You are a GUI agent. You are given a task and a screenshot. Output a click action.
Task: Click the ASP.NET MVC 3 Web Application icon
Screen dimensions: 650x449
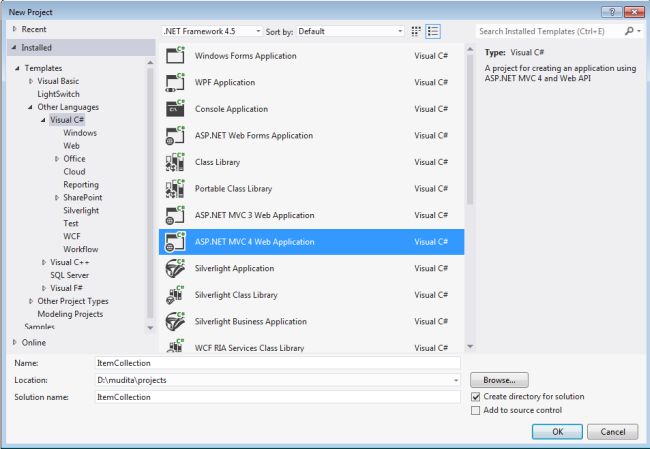coord(175,215)
